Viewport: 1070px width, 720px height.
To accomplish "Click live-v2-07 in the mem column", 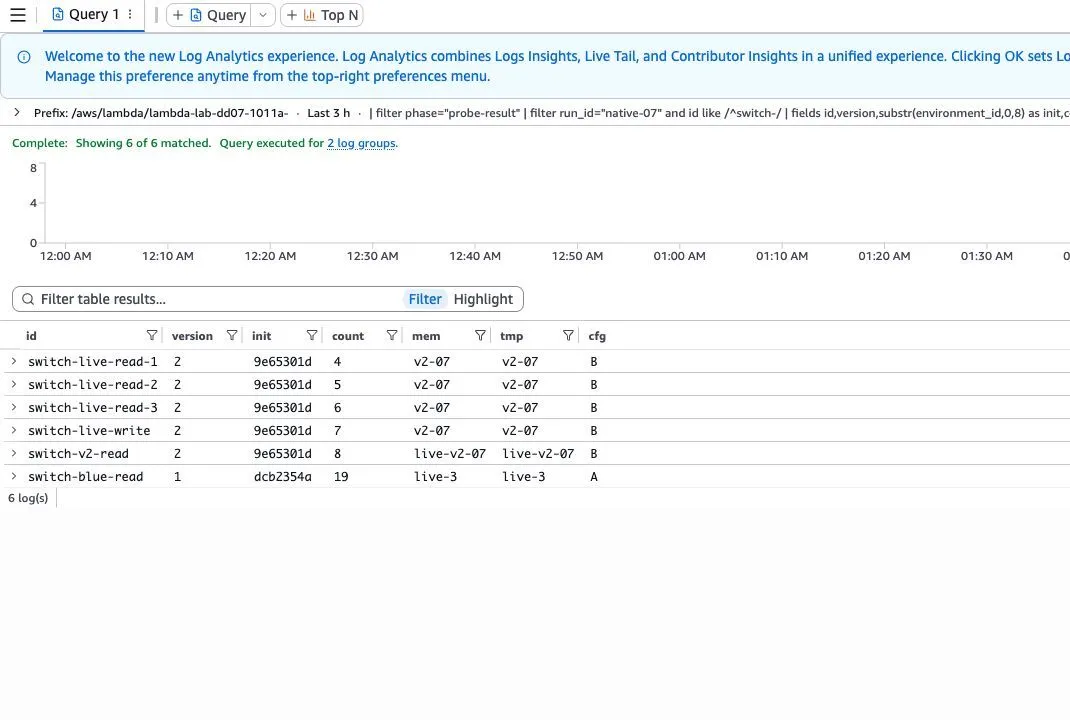I will (x=450, y=454).
